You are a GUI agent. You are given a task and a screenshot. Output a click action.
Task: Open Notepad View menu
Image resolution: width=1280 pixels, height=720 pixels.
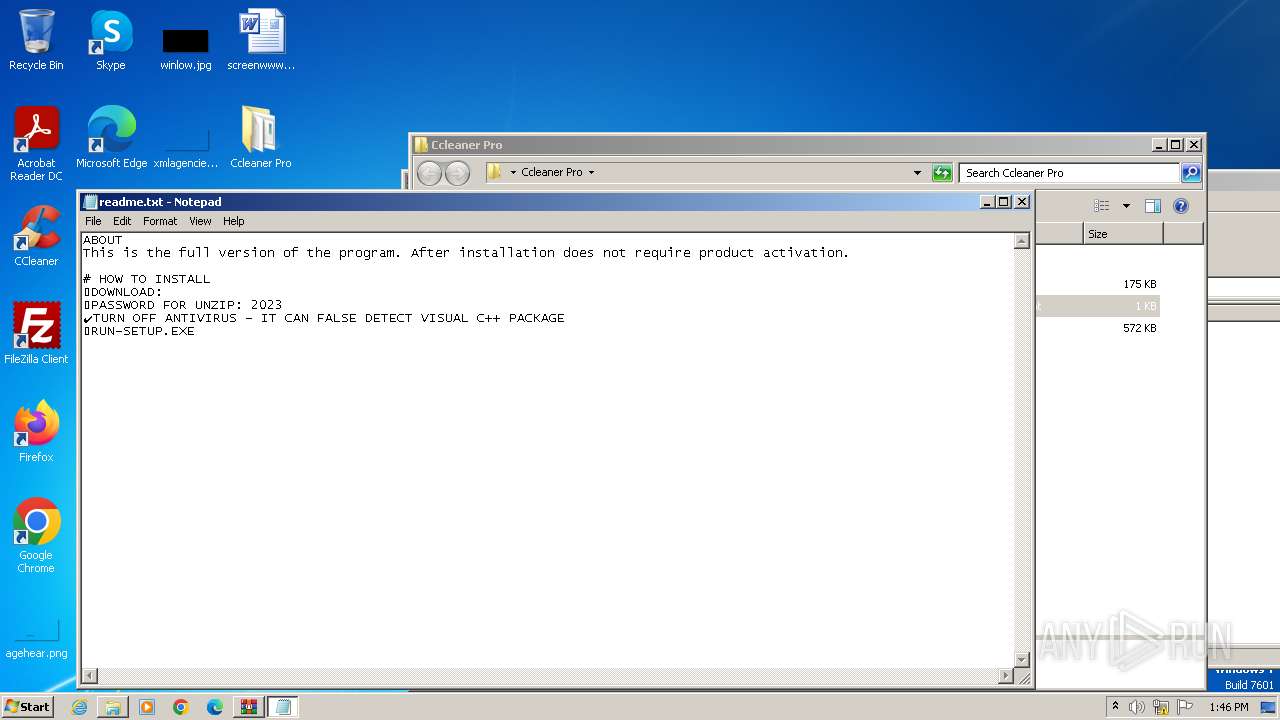200,221
